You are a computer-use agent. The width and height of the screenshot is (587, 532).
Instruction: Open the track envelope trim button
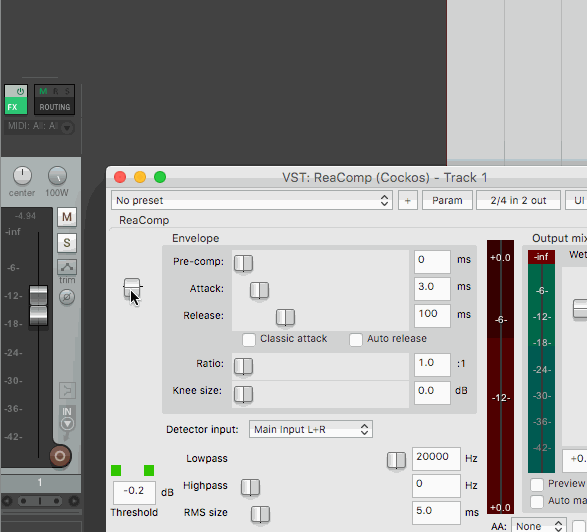pos(67,267)
